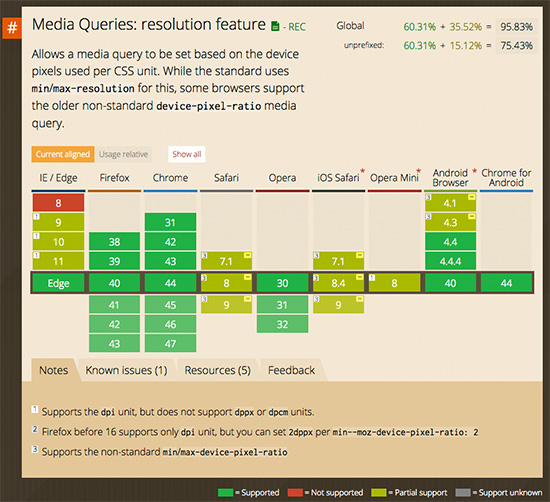Click the Opera 32 cell

click(282, 324)
